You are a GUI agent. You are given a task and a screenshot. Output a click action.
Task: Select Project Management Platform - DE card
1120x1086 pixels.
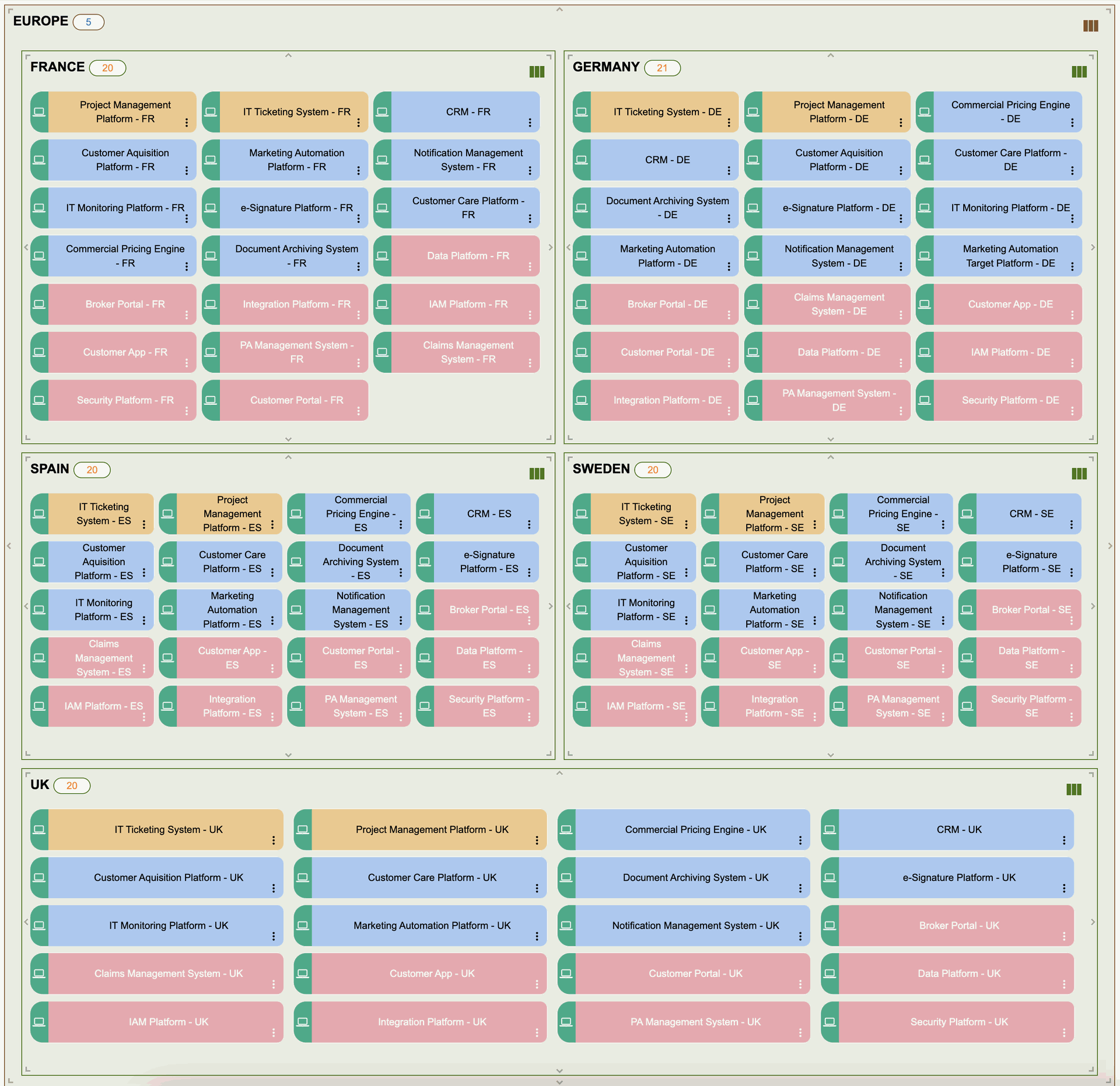(x=838, y=111)
